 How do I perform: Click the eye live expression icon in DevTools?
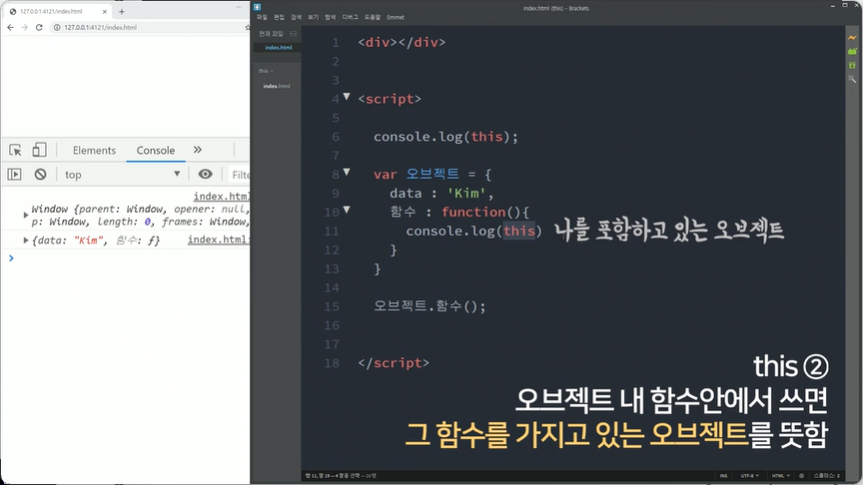[x=205, y=175]
